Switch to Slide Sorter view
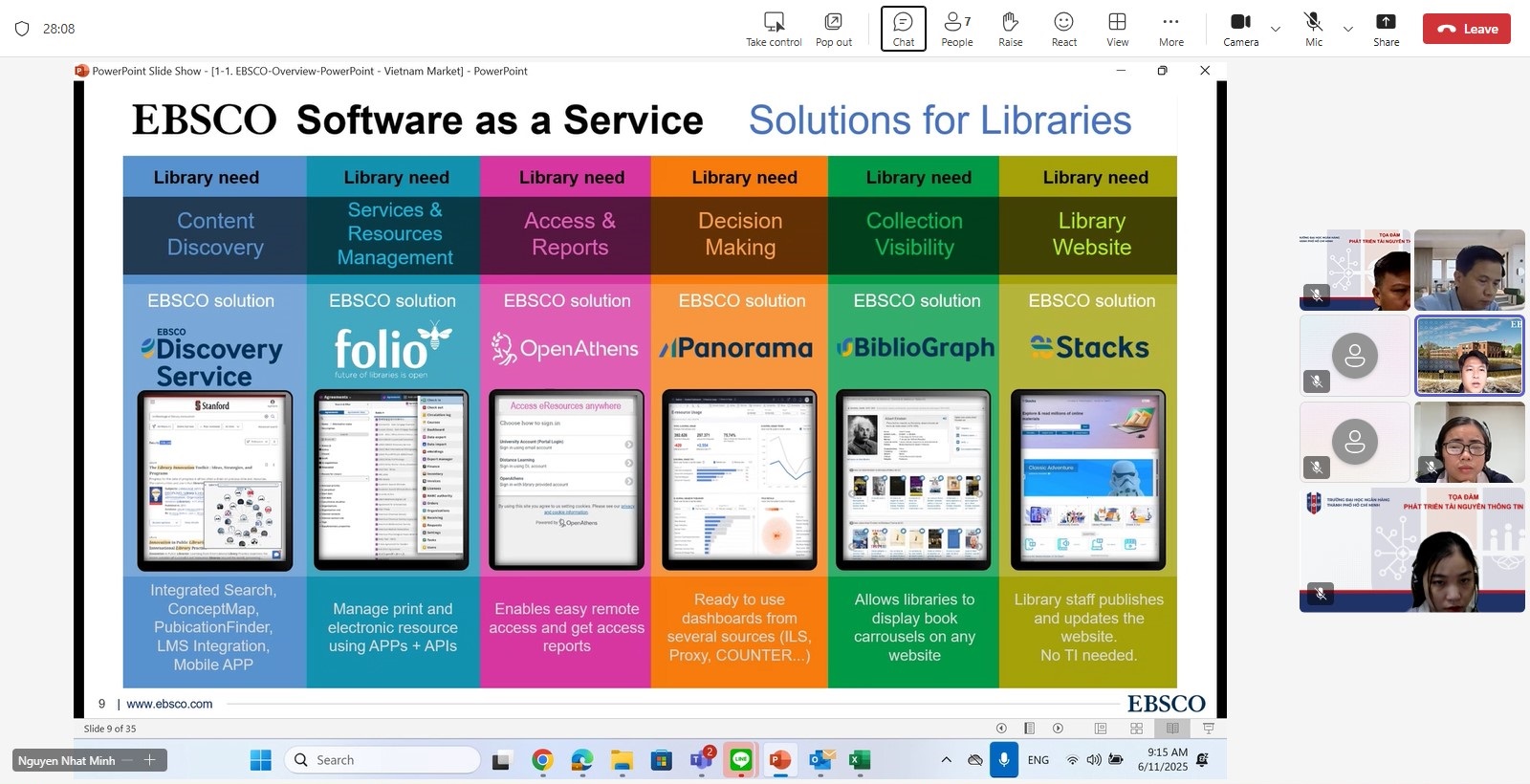The image size is (1530, 784). click(1137, 728)
